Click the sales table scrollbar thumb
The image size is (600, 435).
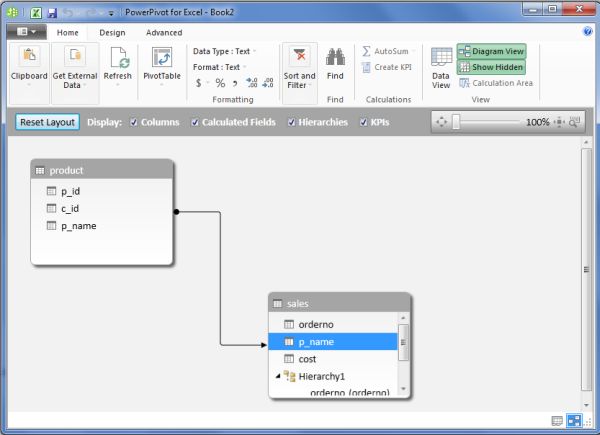pos(403,342)
